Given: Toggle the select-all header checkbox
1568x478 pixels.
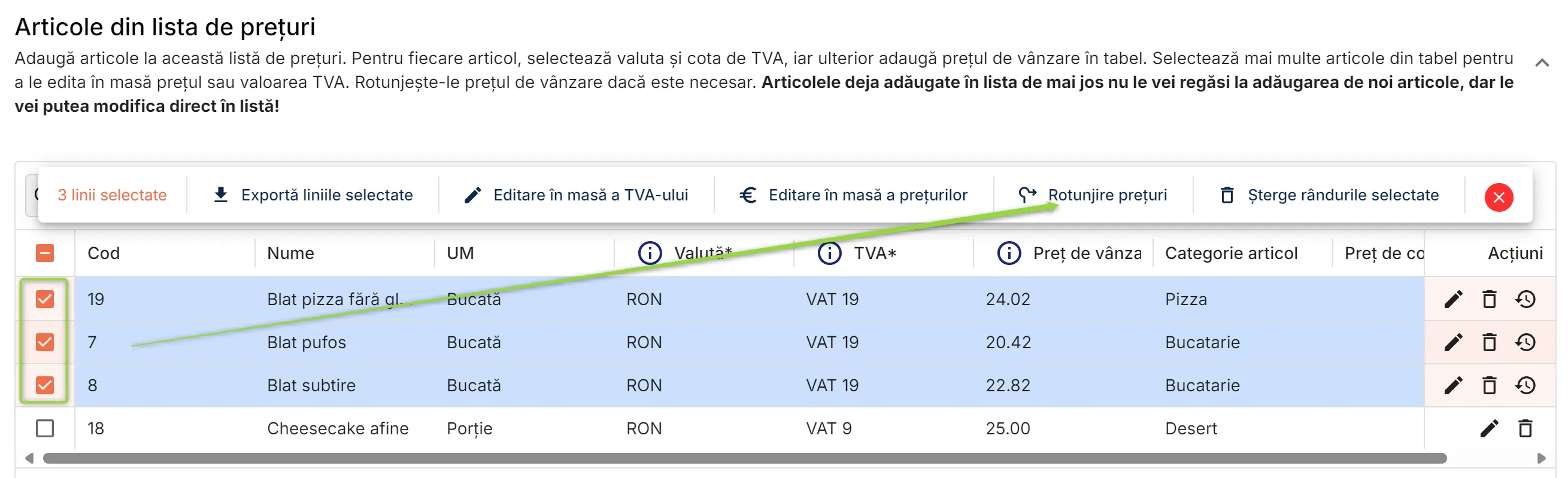Looking at the screenshot, I should [x=44, y=253].
